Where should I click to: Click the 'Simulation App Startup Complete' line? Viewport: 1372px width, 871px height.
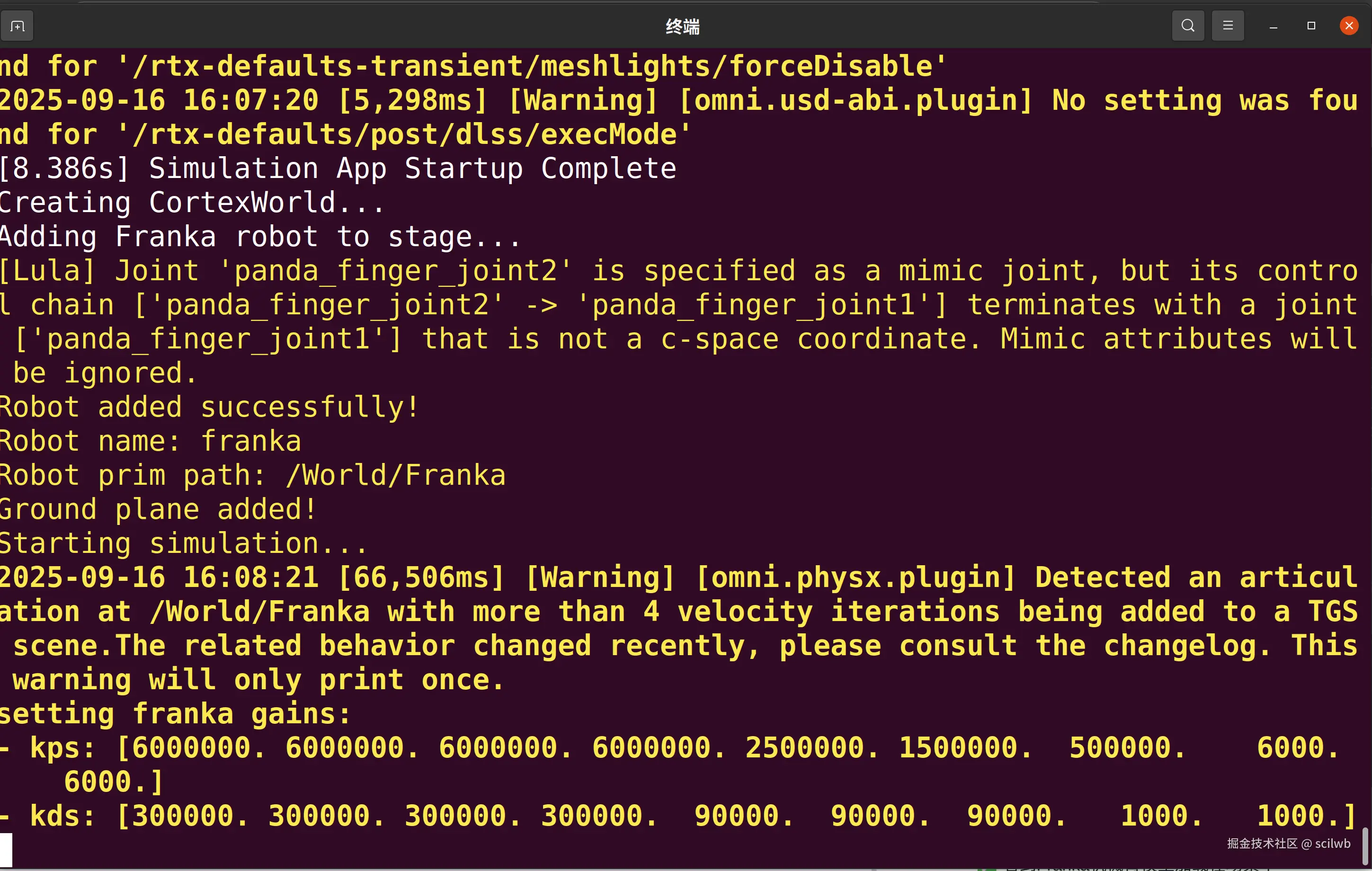[339, 169]
